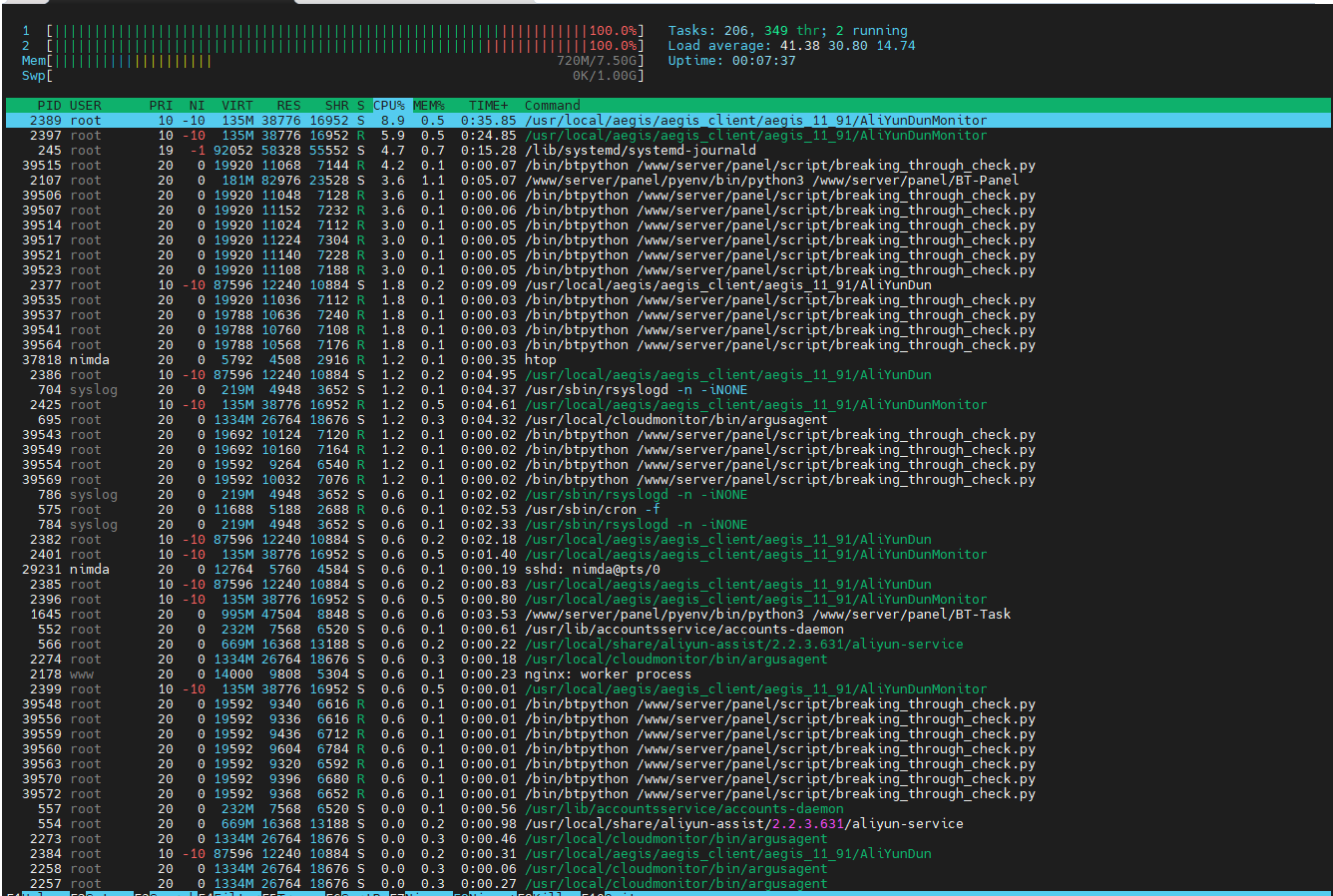
Task: Click the TIME+ column header
Action: click(x=488, y=105)
